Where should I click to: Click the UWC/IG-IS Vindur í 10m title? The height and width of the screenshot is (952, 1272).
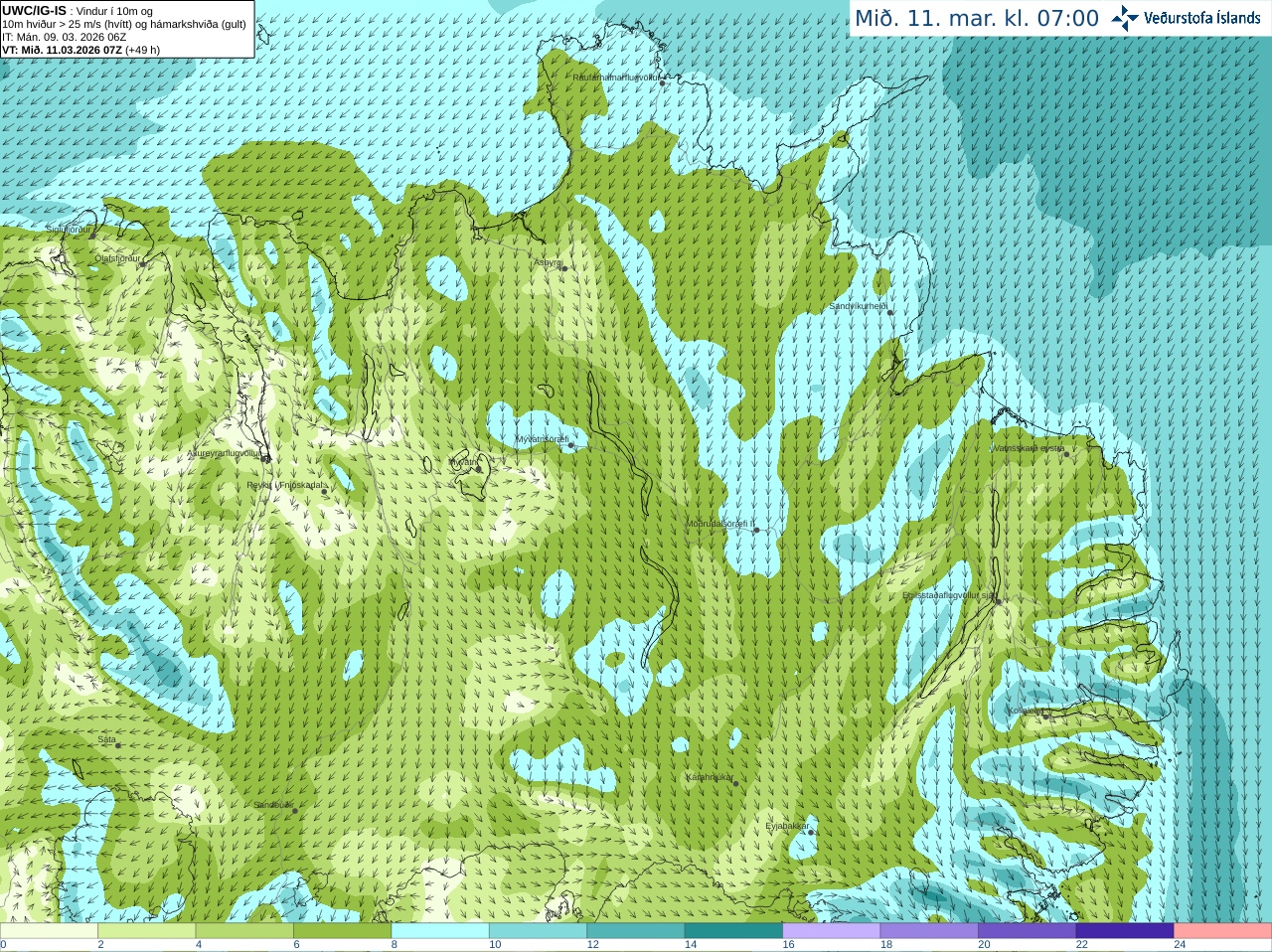point(78,10)
